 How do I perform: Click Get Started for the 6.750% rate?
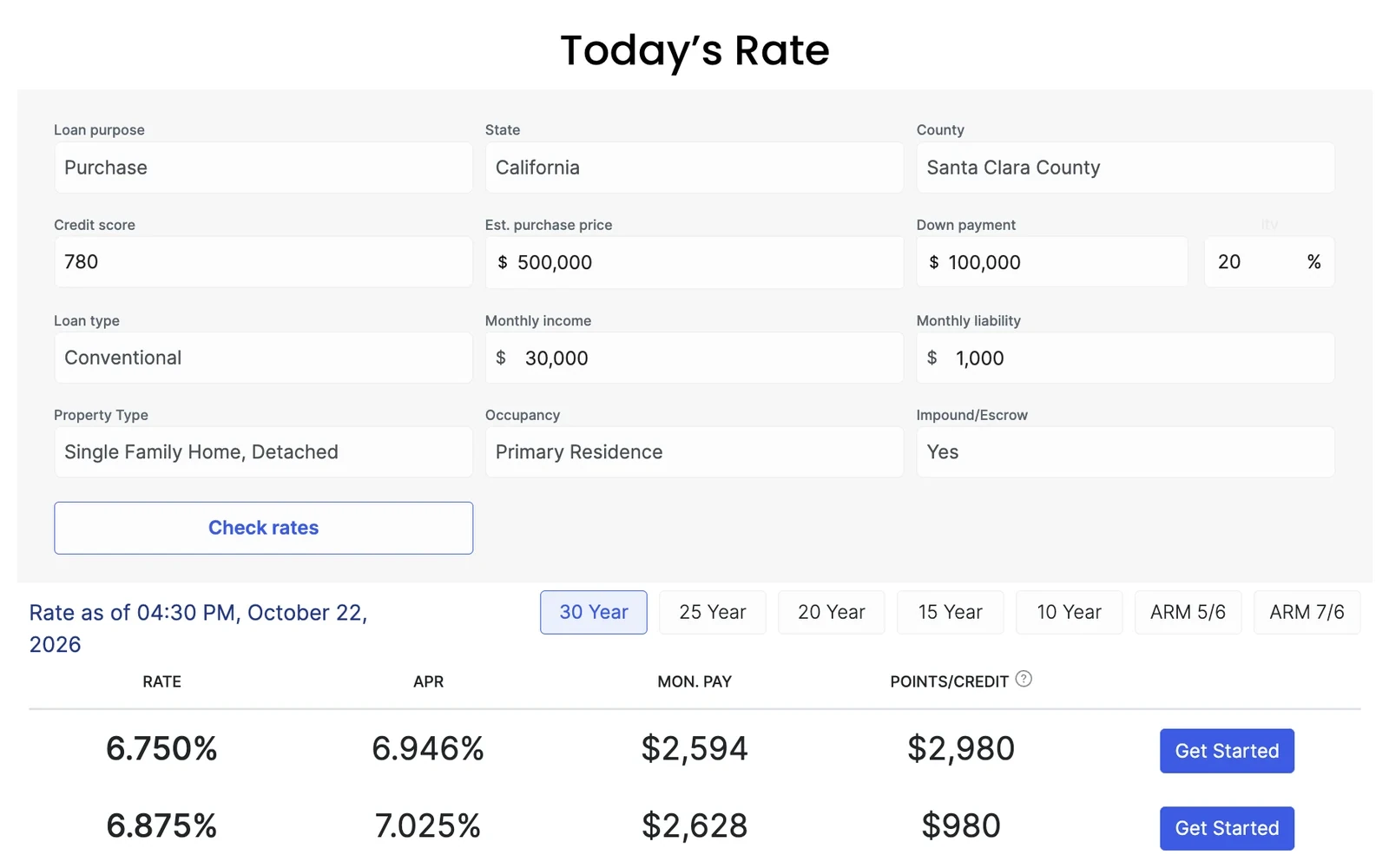[x=1227, y=751]
